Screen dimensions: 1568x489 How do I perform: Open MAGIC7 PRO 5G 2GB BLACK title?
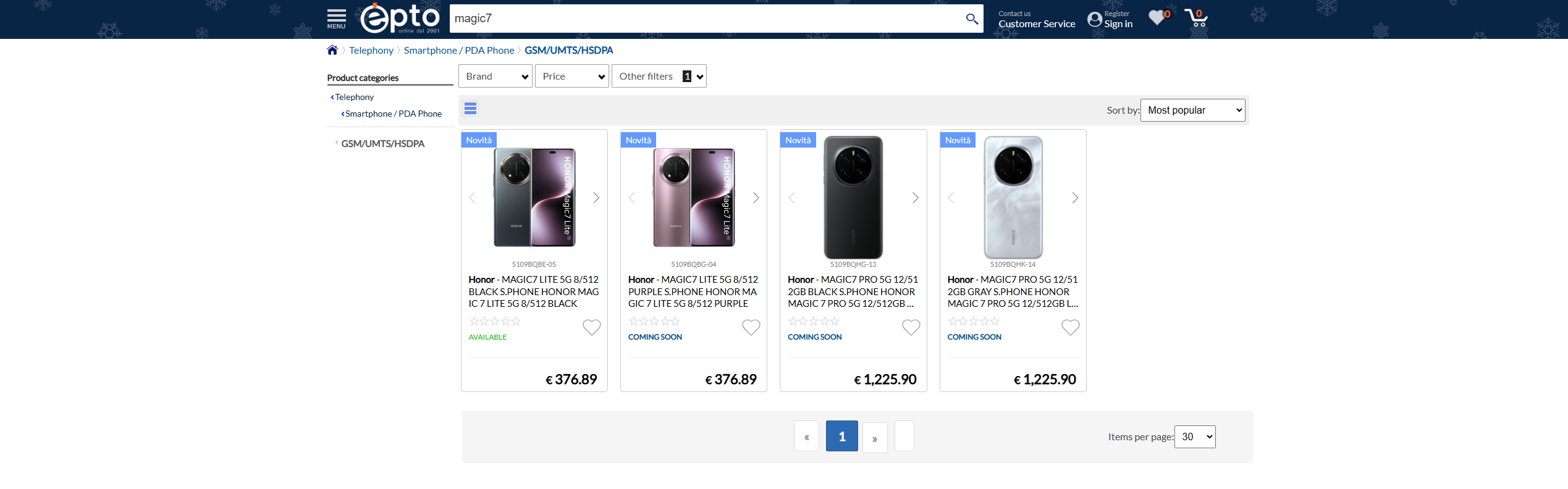coord(853,291)
